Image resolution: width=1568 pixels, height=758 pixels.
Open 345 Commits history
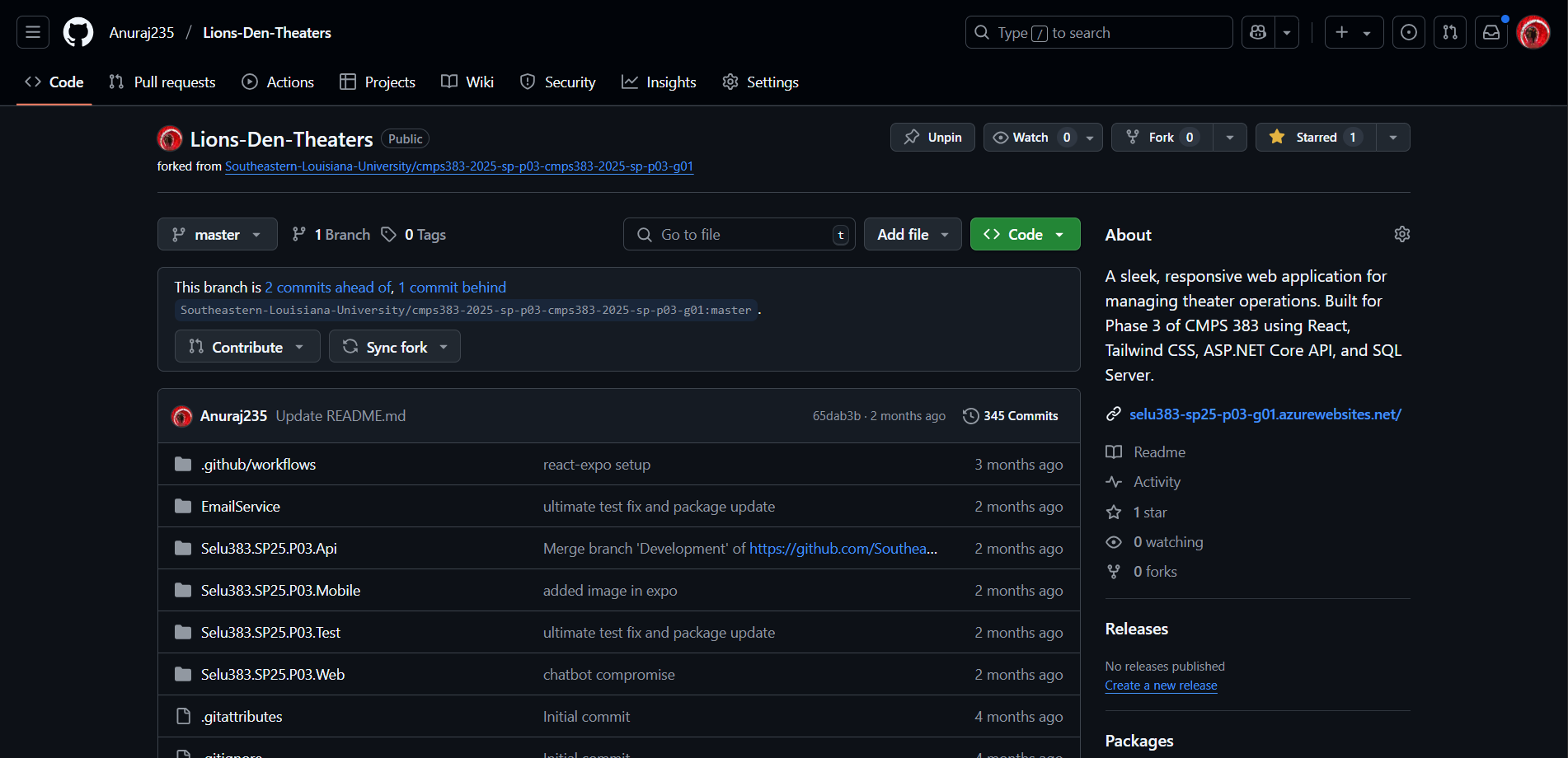1011,416
